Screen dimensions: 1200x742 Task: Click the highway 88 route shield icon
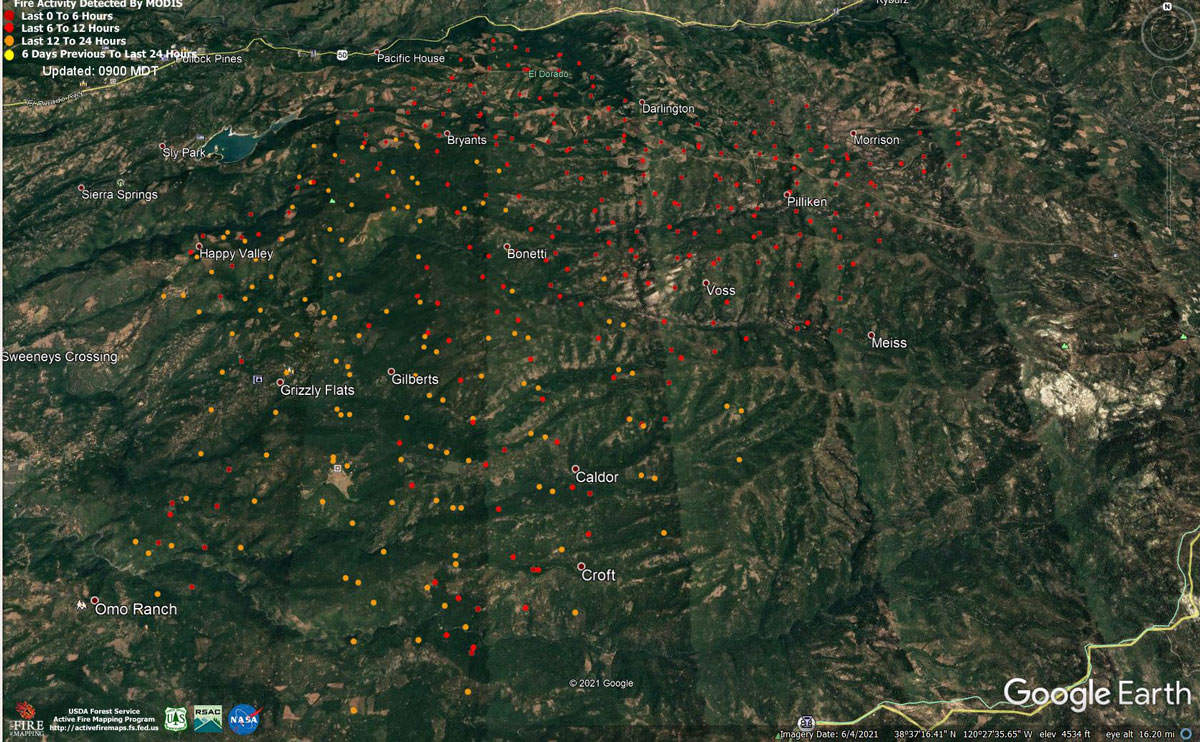(x=805, y=722)
